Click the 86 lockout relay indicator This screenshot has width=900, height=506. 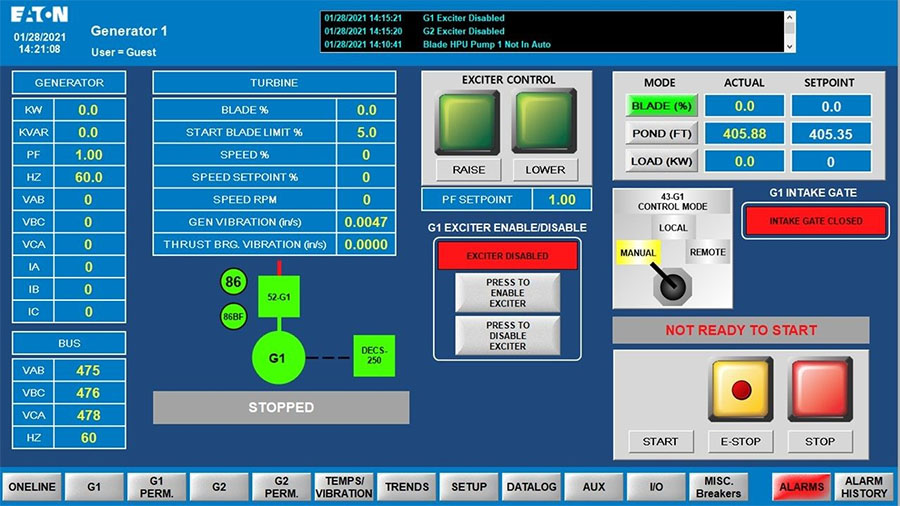pos(233,283)
